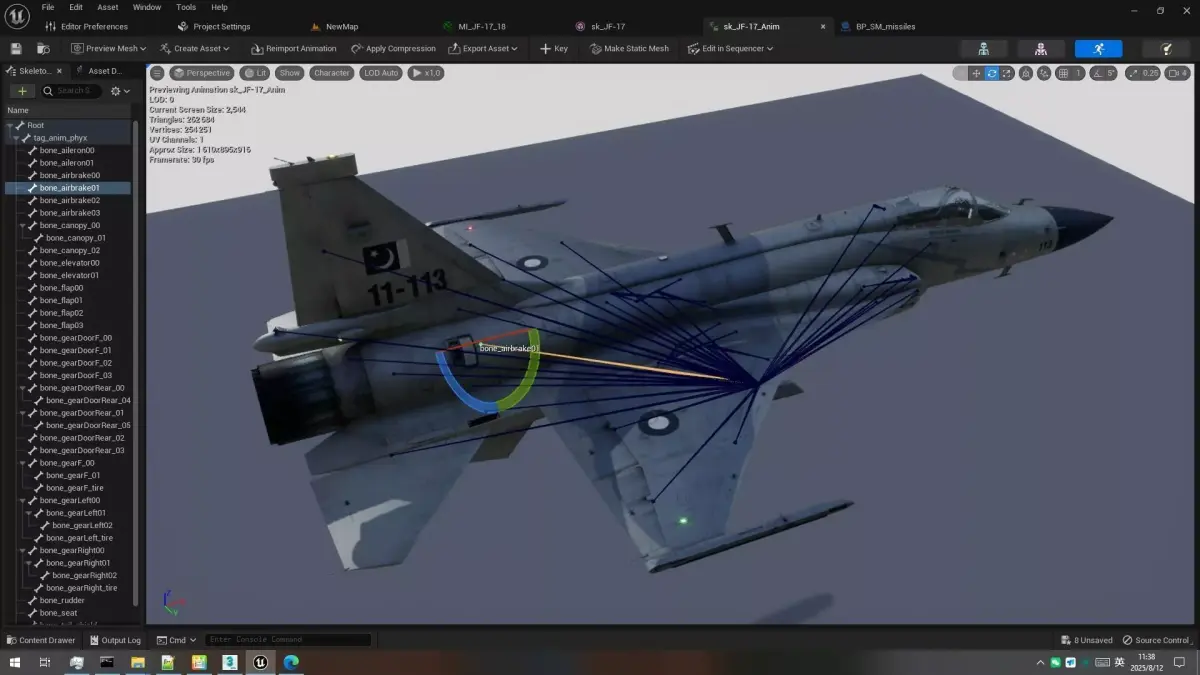
Task: Open the Window menu
Action: [147, 7]
